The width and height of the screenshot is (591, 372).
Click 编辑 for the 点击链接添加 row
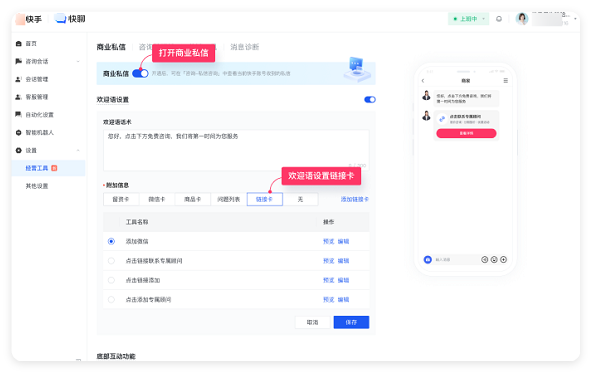click(x=343, y=280)
